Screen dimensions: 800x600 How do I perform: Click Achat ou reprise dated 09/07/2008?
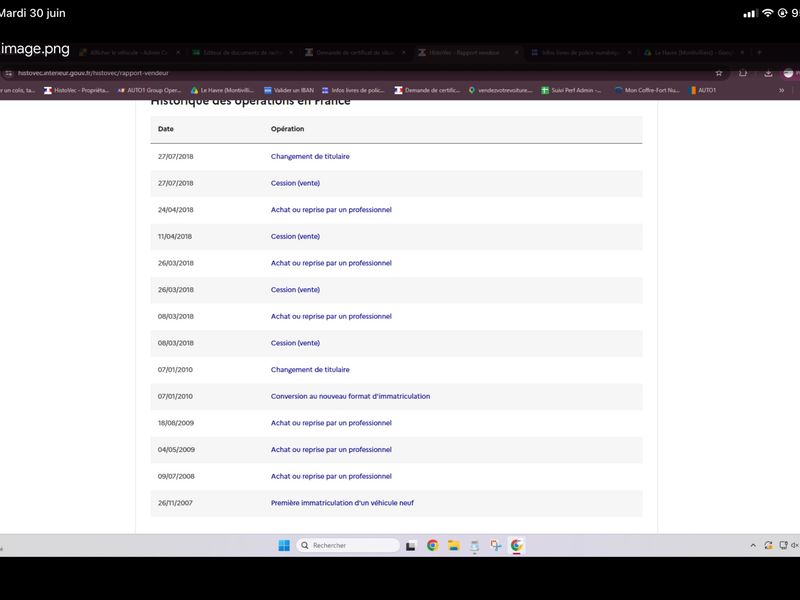click(331, 477)
